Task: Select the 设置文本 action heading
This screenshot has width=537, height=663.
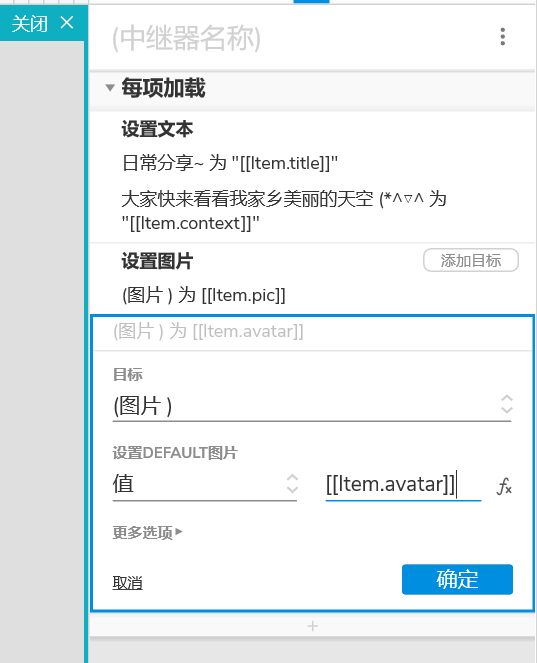Action: point(157,129)
